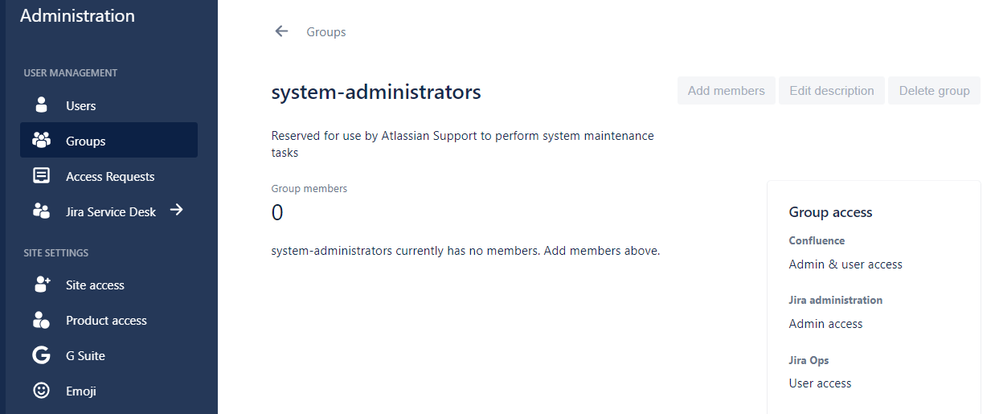
Task: Click the Product access icon
Action: pos(41,320)
